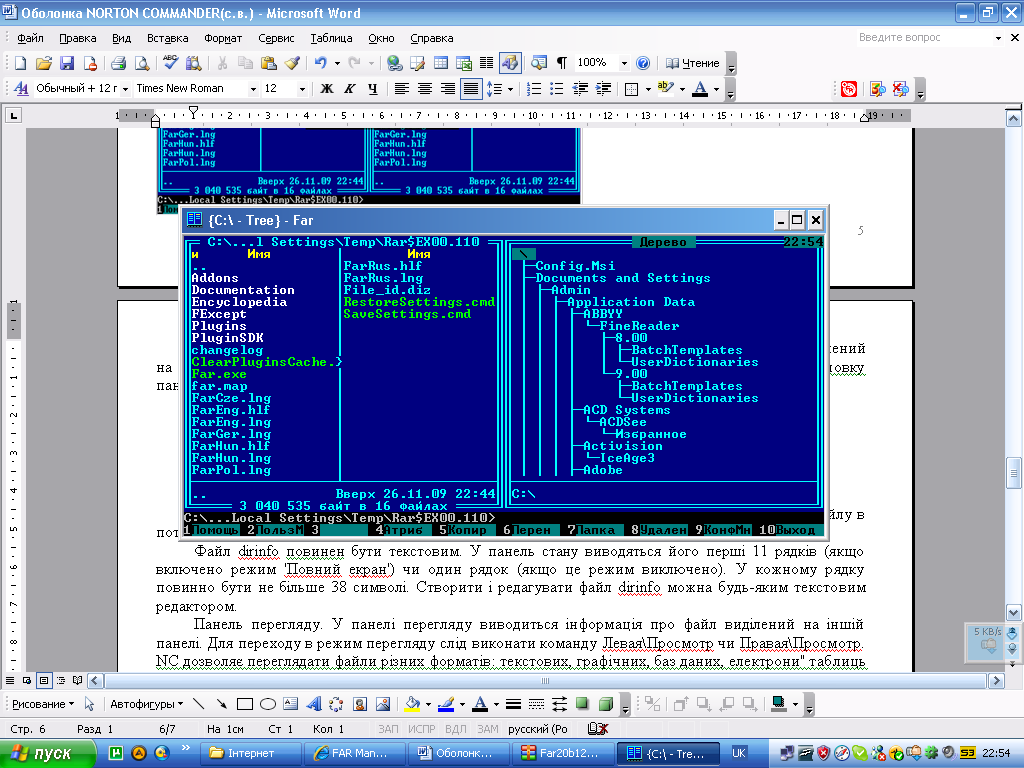Image resolution: width=1024 pixels, height=768 pixels.
Task: Open the Автофигуры dropdown menu
Action: (146, 704)
